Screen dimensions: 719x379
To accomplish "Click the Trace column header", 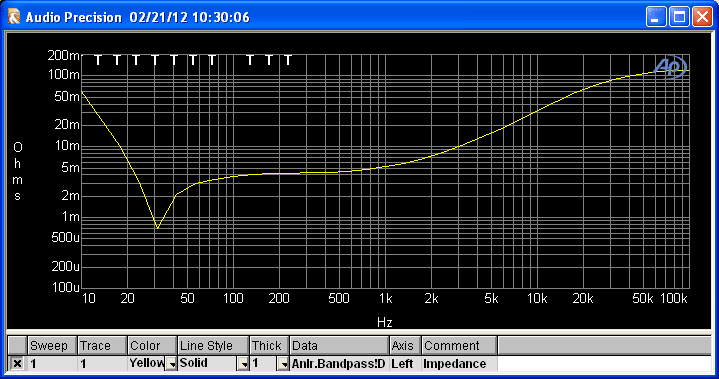I will 102,346.
